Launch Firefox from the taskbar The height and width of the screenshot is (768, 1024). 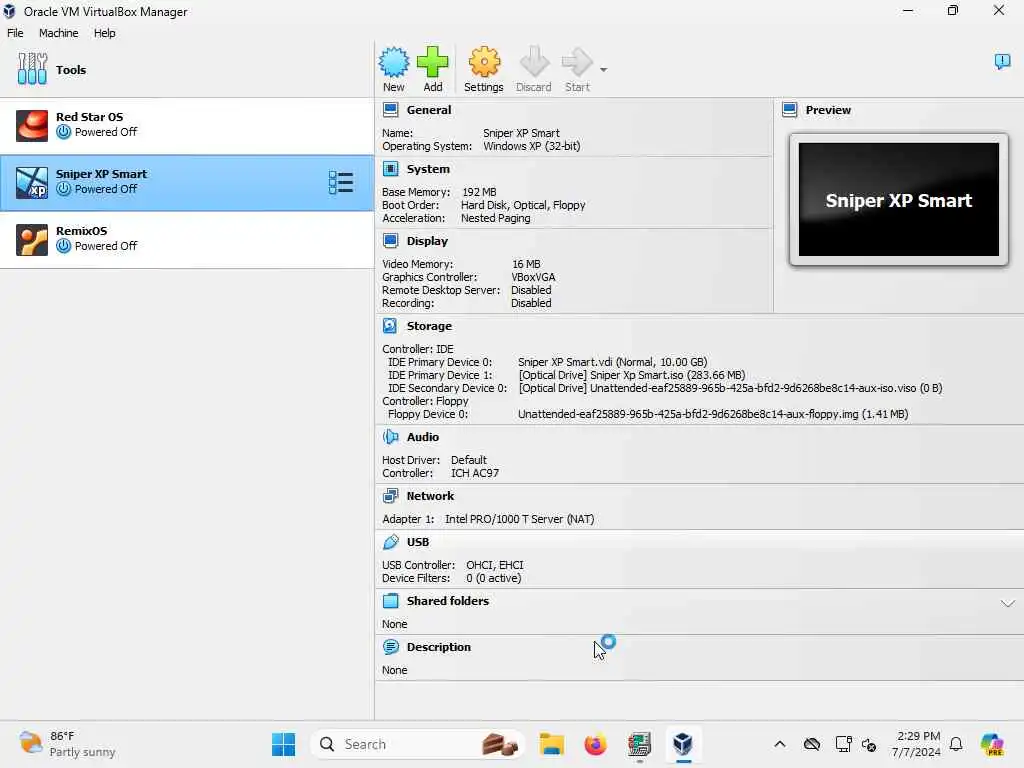[595, 744]
